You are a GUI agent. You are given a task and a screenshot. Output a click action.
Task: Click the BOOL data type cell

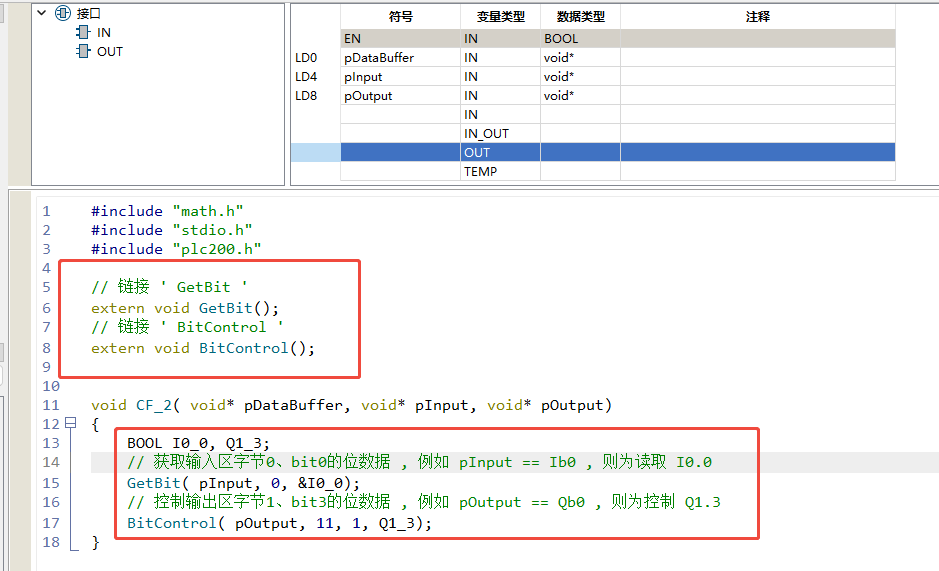(580, 38)
